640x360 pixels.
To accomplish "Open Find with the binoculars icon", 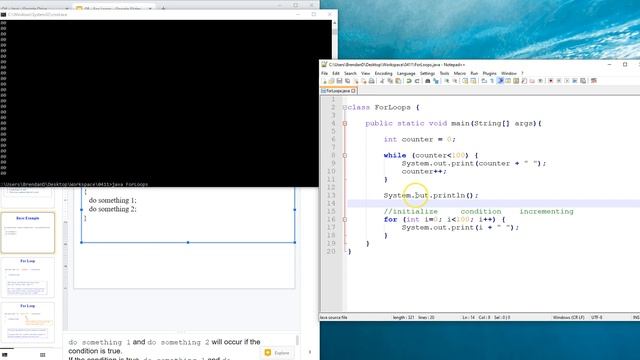I will coord(427,81).
